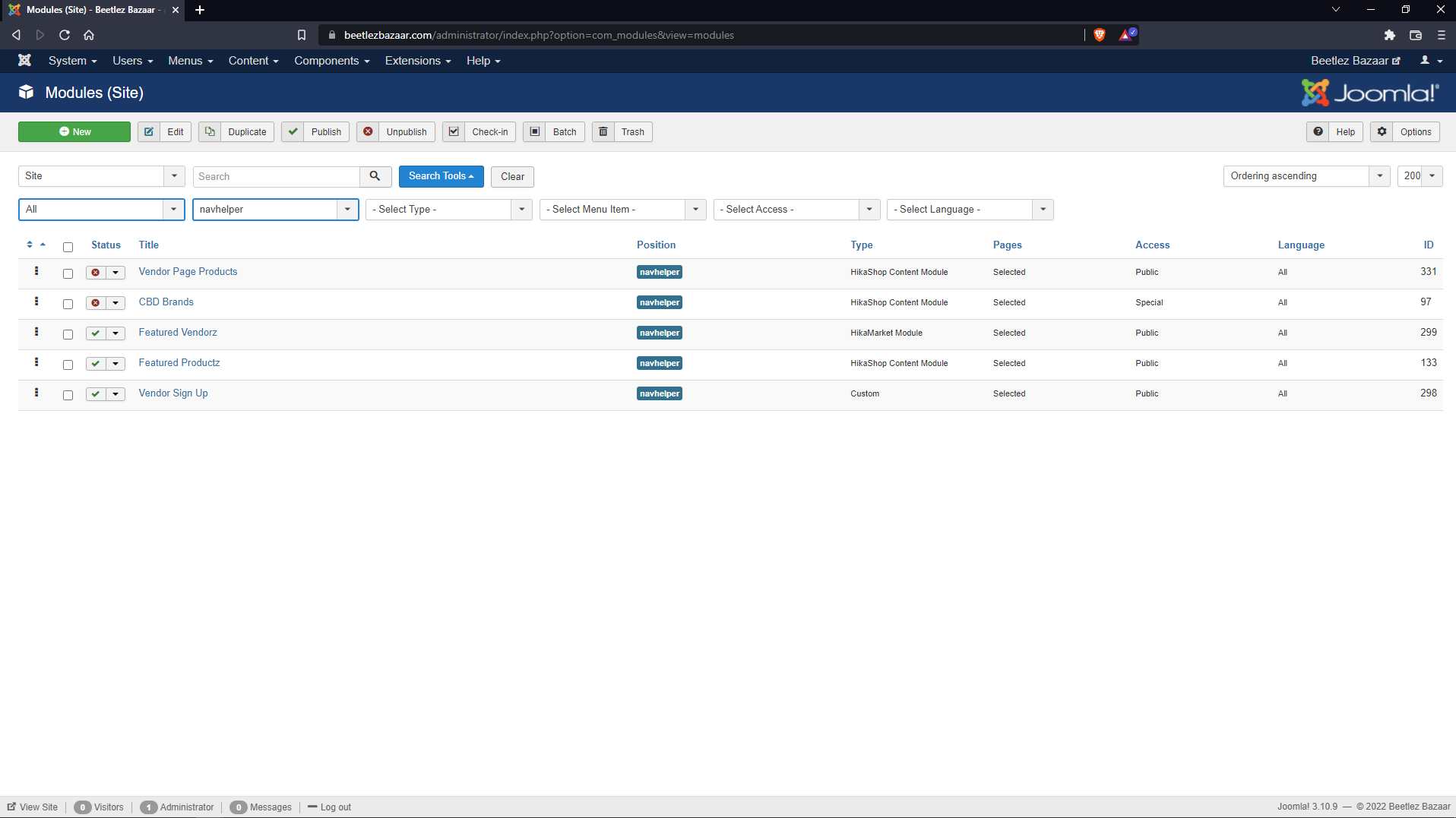Image resolution: width=1456 pixels, height=818 pixels.
Task: Grab the reorder handle for Vendor Sign Up
Action: [x=36, y=393]
